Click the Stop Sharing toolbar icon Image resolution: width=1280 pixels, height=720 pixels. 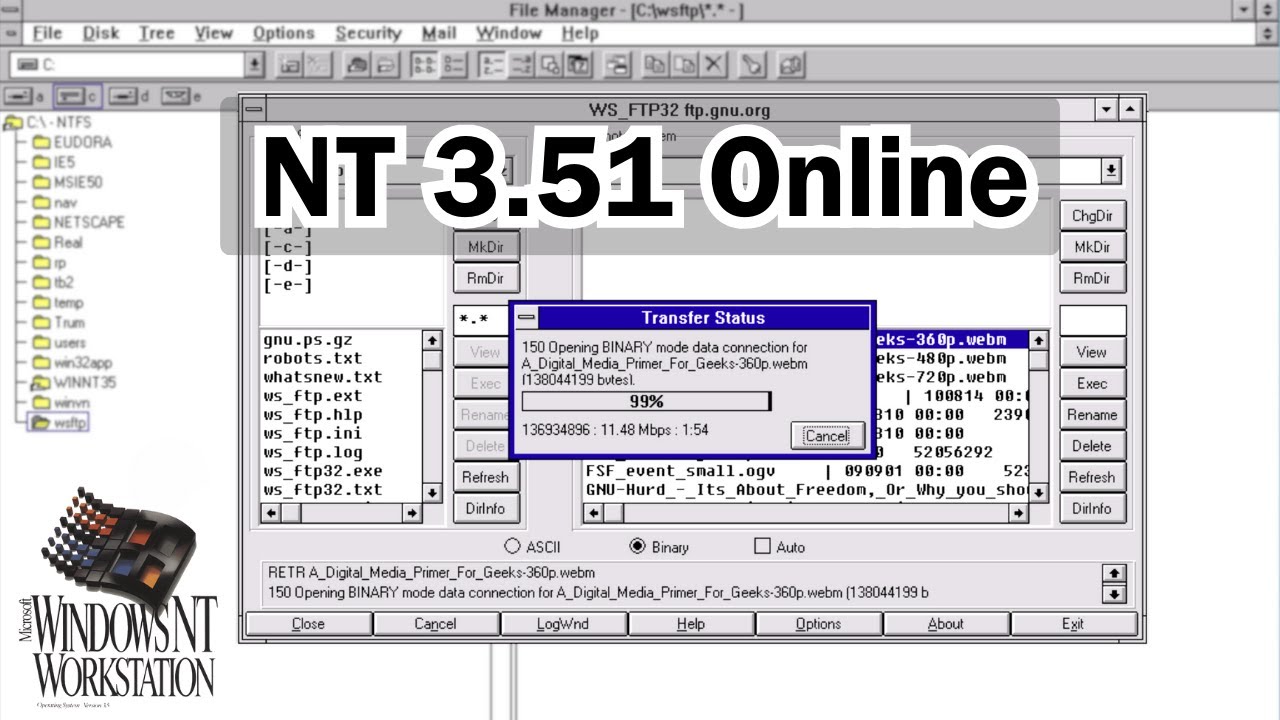(x=385, y=65)
